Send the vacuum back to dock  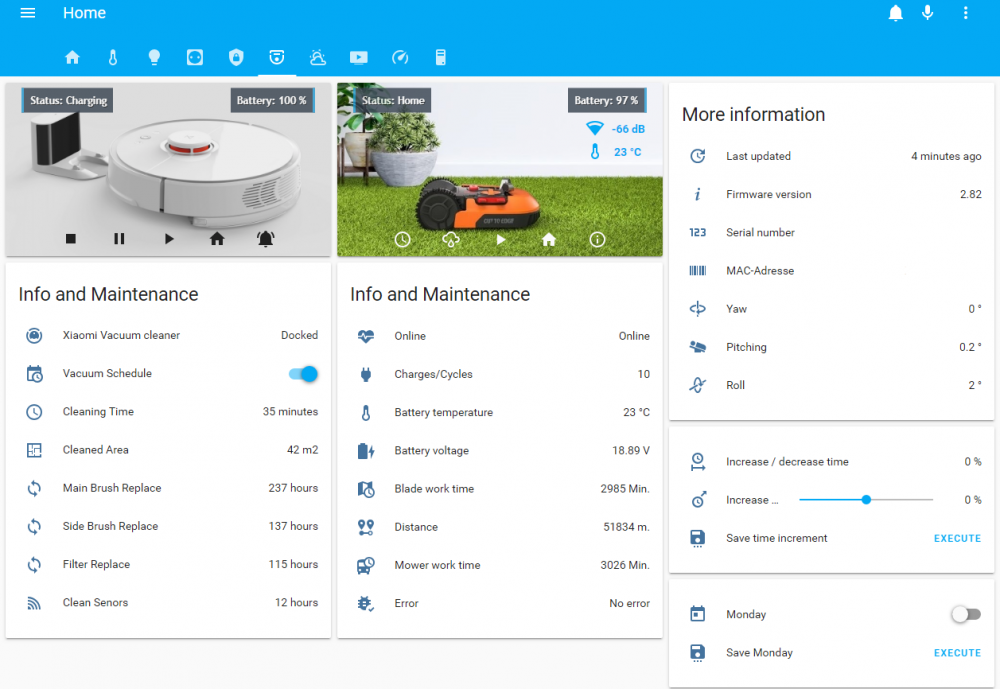217,239
